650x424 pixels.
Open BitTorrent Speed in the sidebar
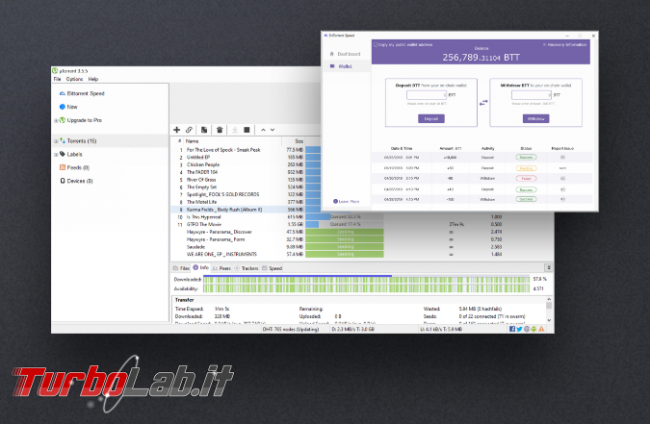(x=82, y=93)
